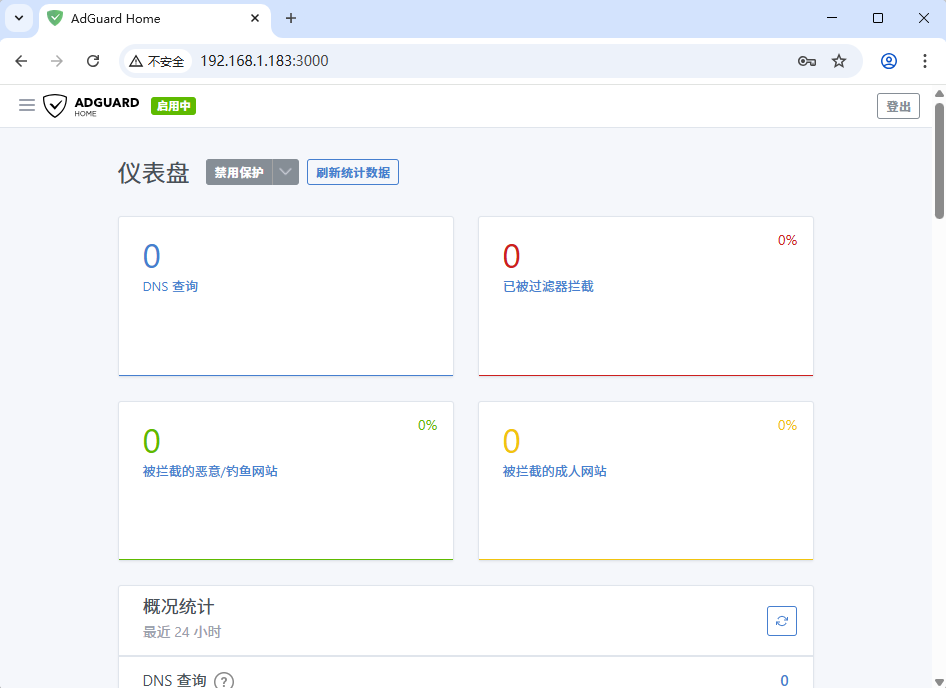Reload the page with browser refresh

coord(93,61)
